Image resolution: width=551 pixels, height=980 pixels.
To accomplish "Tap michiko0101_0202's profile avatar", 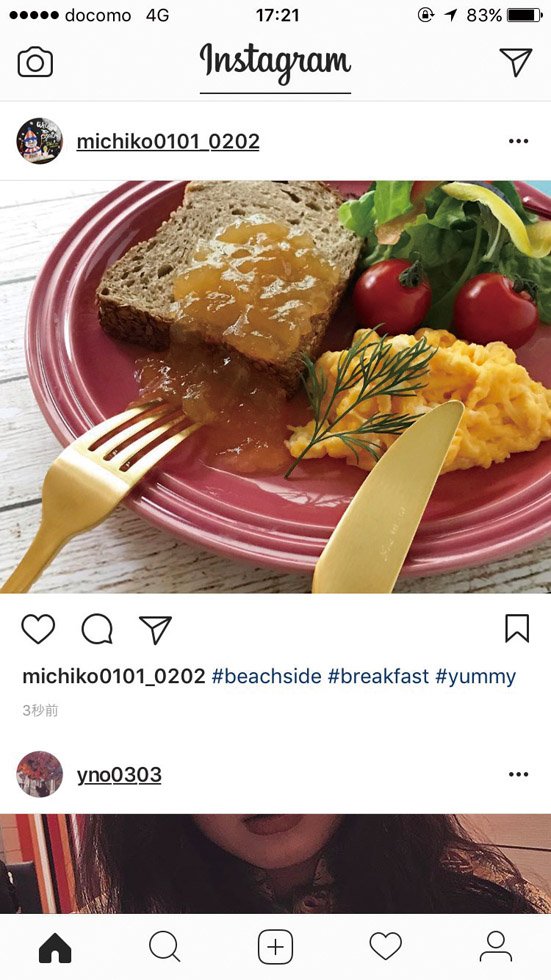I will [x=39, y=141].
